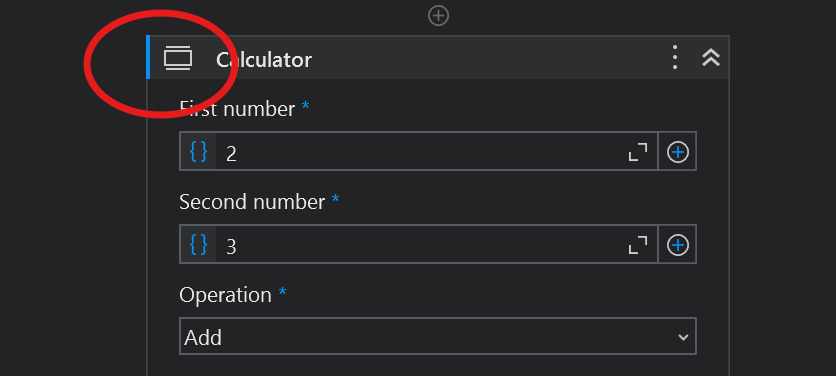
Task: Select the Calculator activity title
Action: (x=263, y=59)
